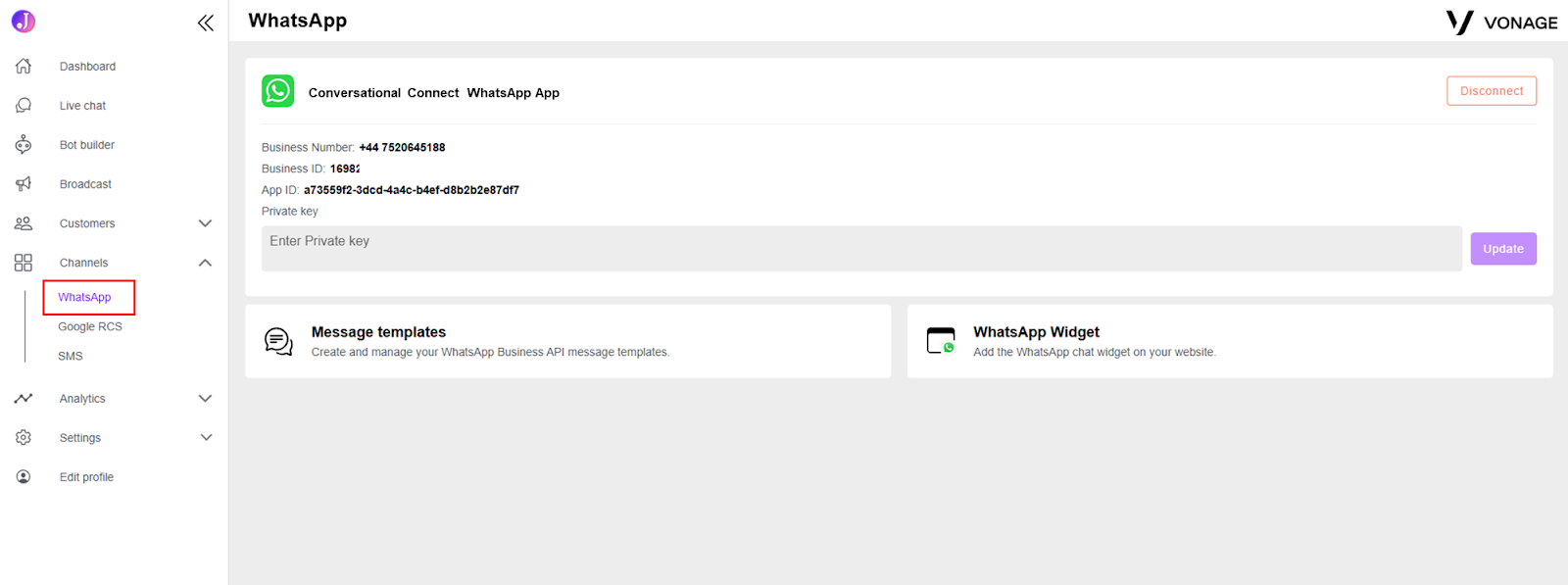Open the Message templates card
Image resolution: width=1568 pixels, height=585 pixels.
pyautogui.click(x=568, y=341)
